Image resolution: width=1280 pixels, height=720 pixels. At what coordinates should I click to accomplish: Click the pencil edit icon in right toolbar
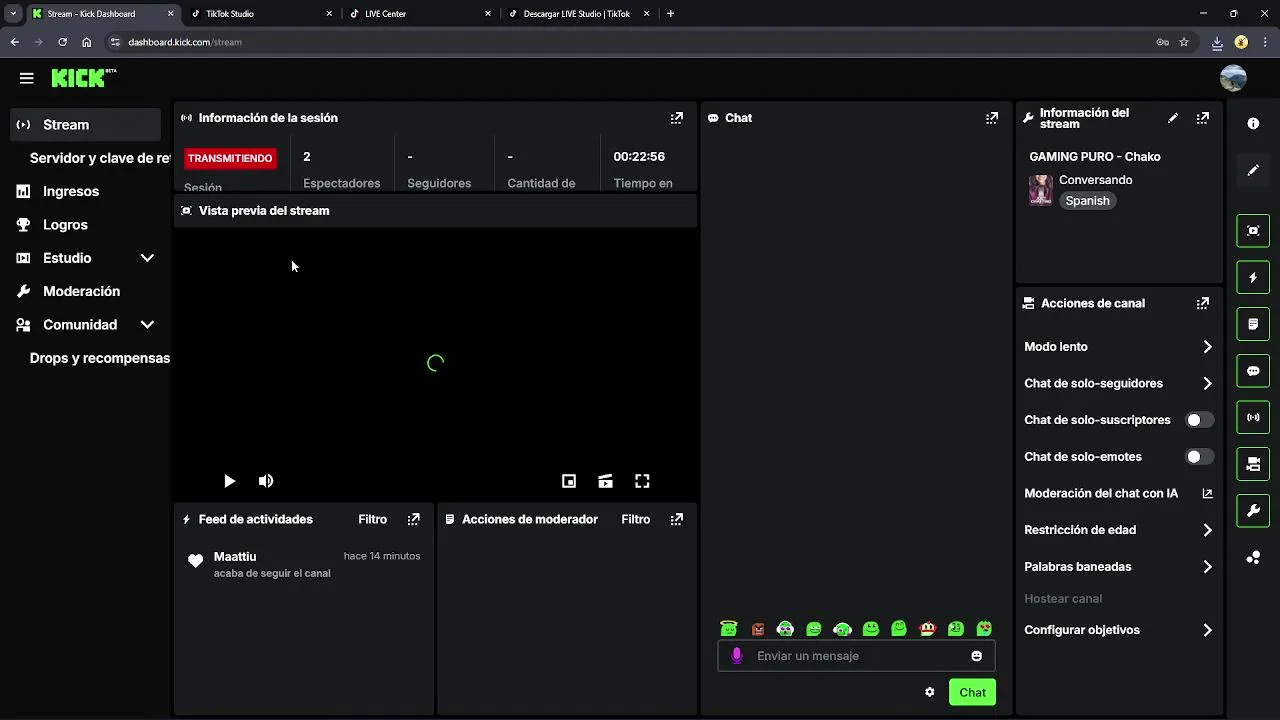1253,170
